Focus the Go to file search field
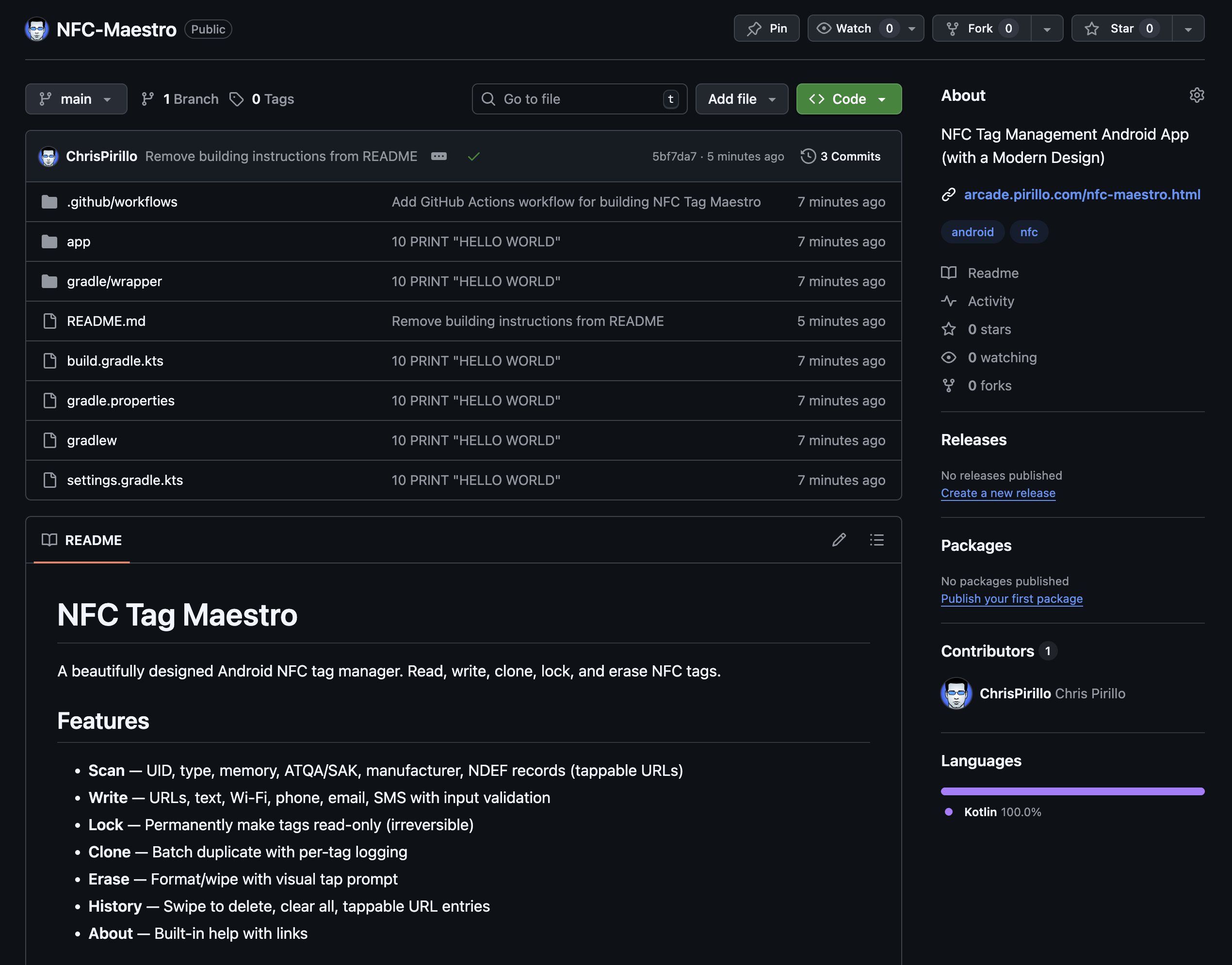Image resolution: width=1232 pixels, height=965 pixels. point(579,99)
